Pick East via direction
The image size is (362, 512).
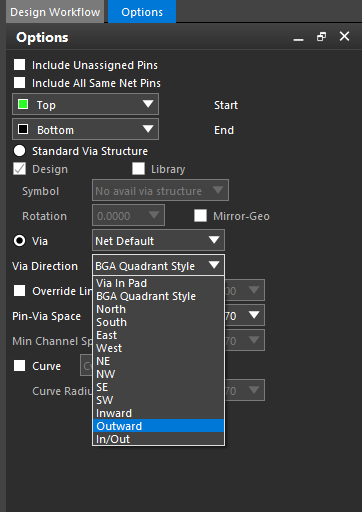pos(158,335)
